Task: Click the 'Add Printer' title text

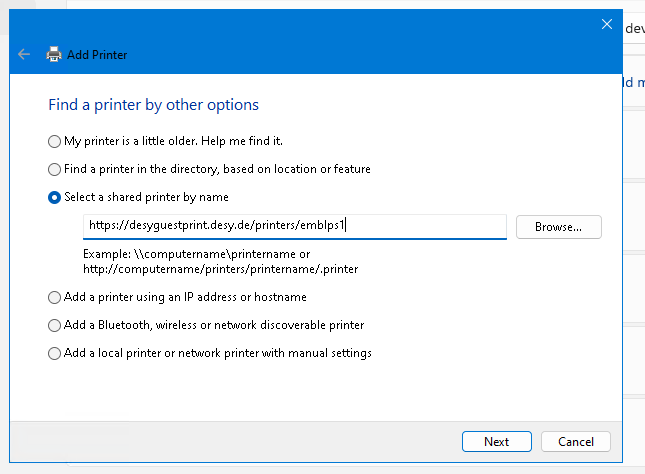Action: 97,55
